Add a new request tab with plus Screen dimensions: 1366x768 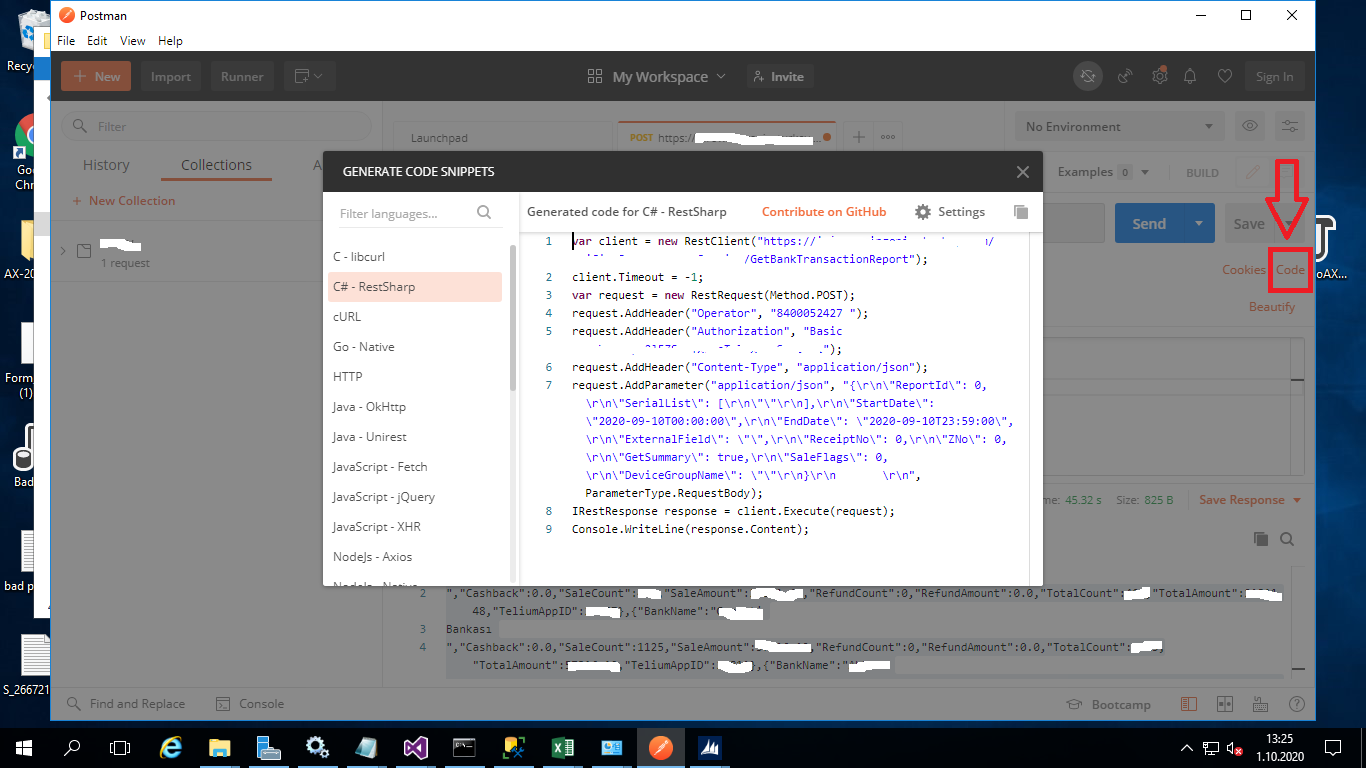pos(858,137)
